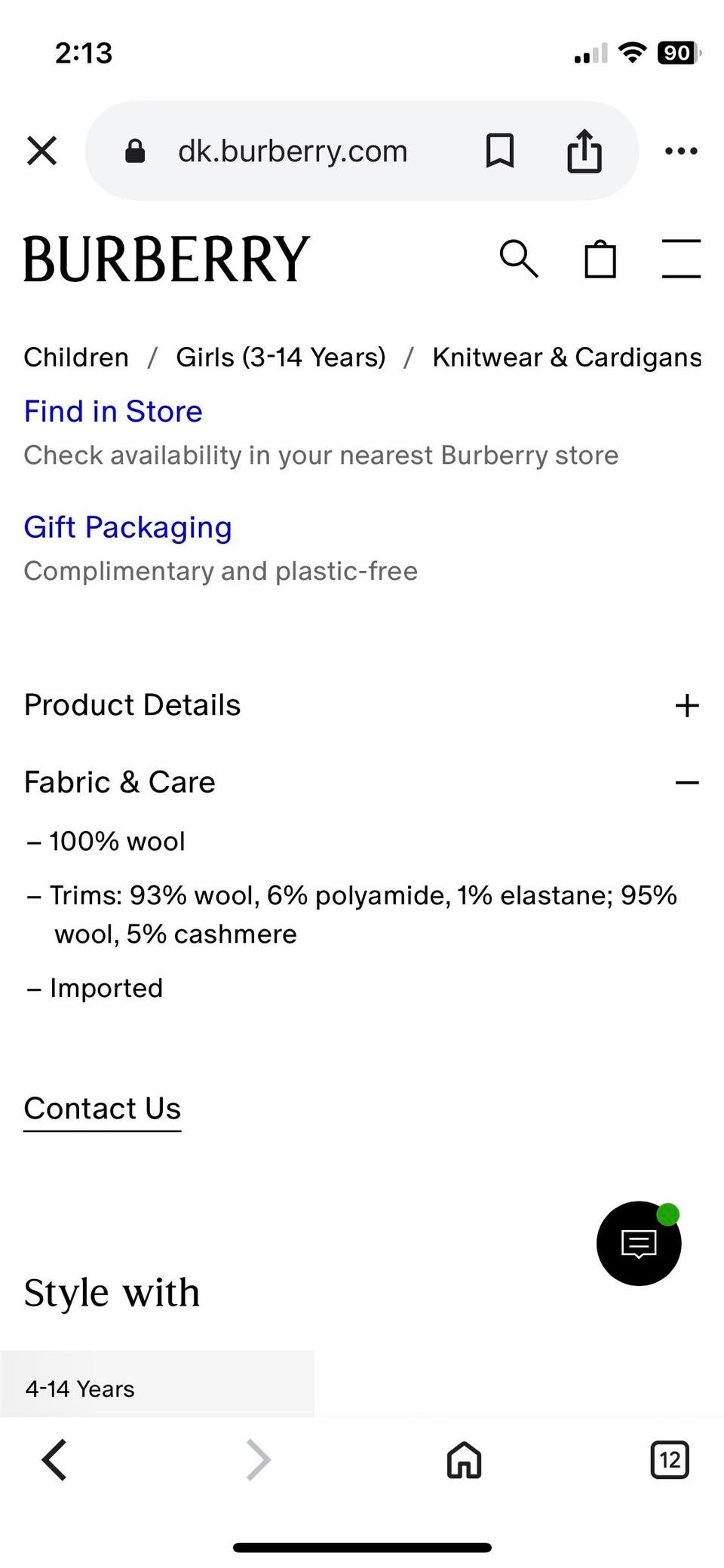
Task: Open the shopping bag
Action: point(600,259)
